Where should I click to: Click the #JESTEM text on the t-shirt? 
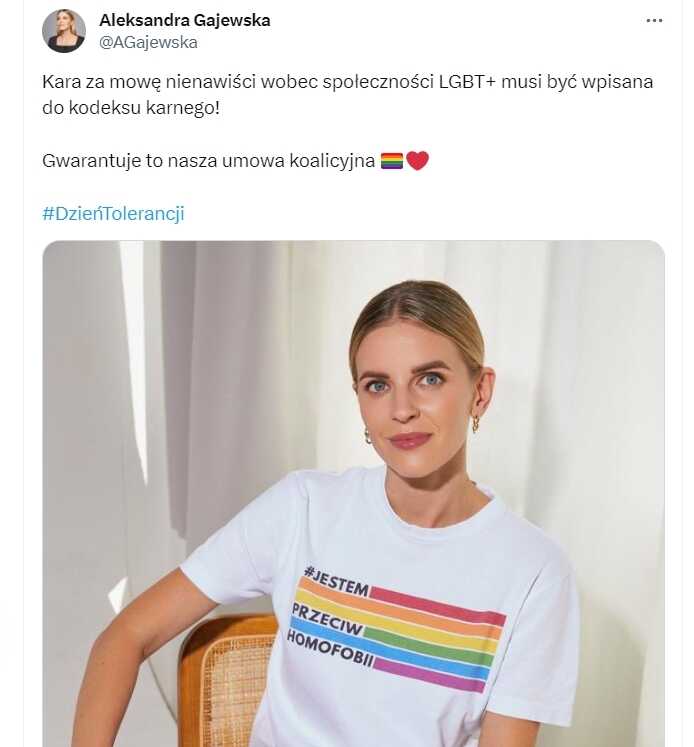click(336, 581)
